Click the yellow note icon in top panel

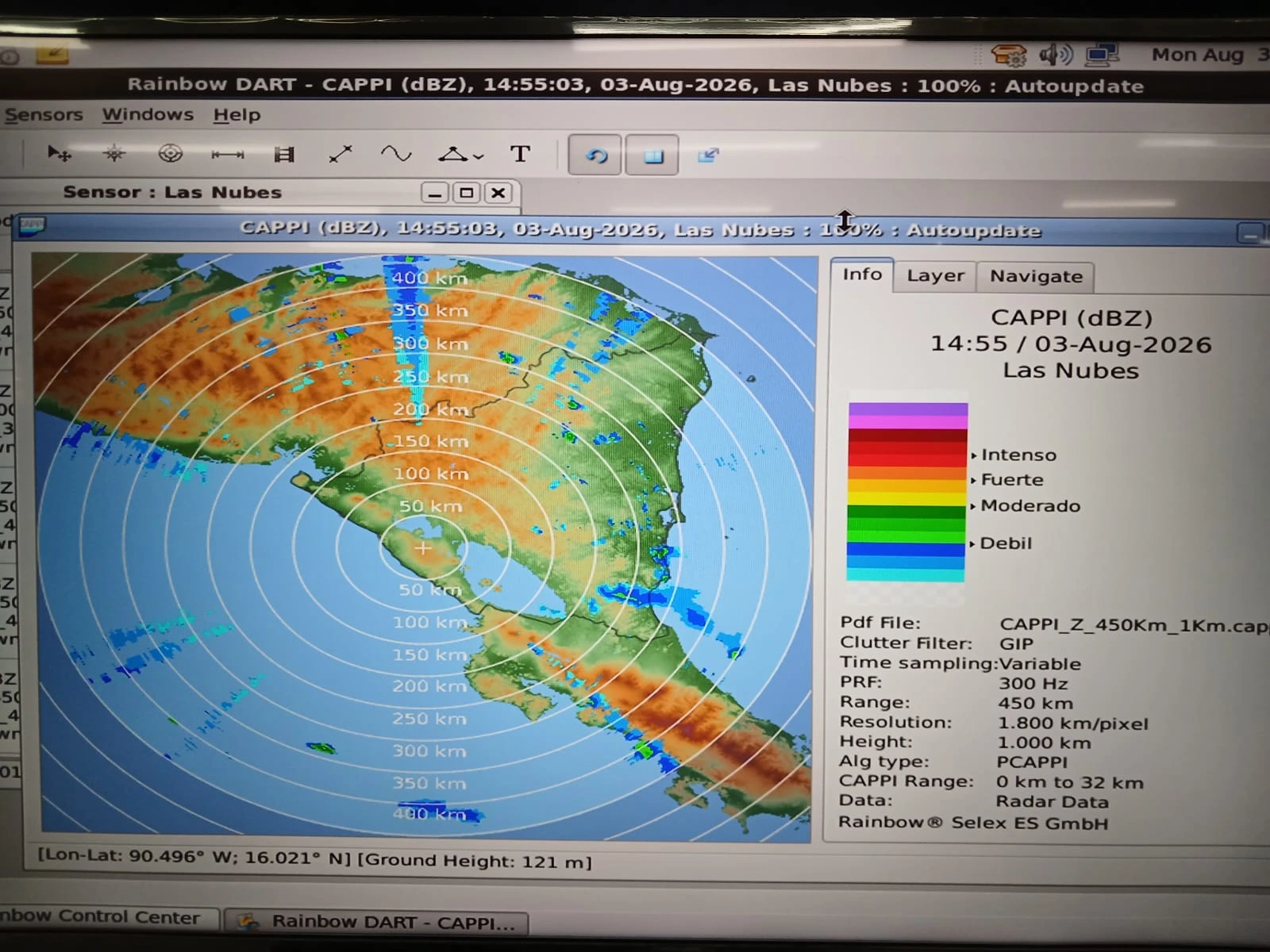[52, 55]
